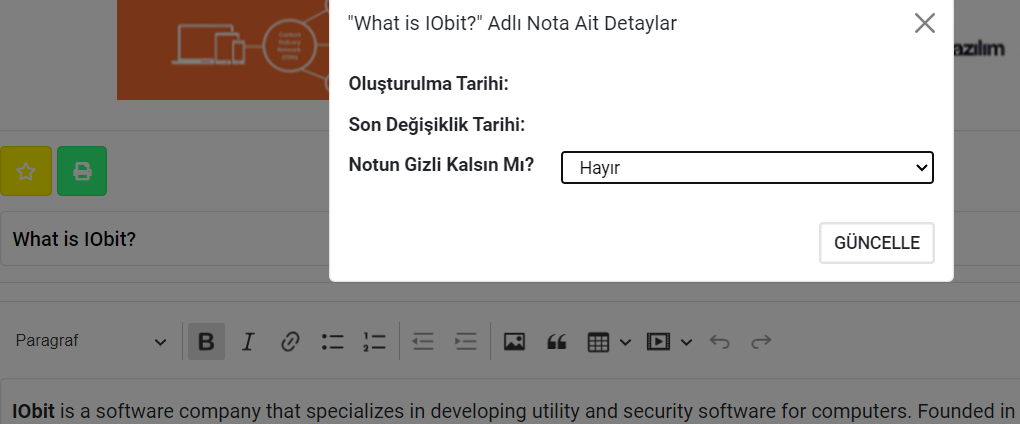Image resolution: width=1020 pixels, height=424 pixels.
Task: Insert an image via toolbar icon
Action: click(x=514, y=342)
